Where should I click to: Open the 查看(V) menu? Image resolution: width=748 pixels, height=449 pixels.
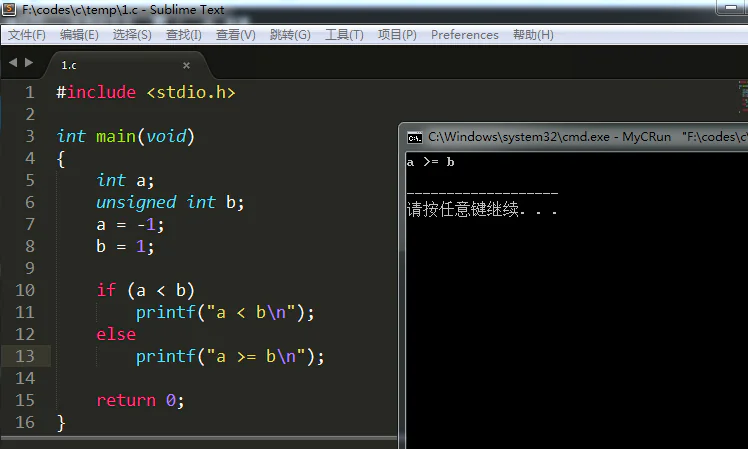click(235, 35)
